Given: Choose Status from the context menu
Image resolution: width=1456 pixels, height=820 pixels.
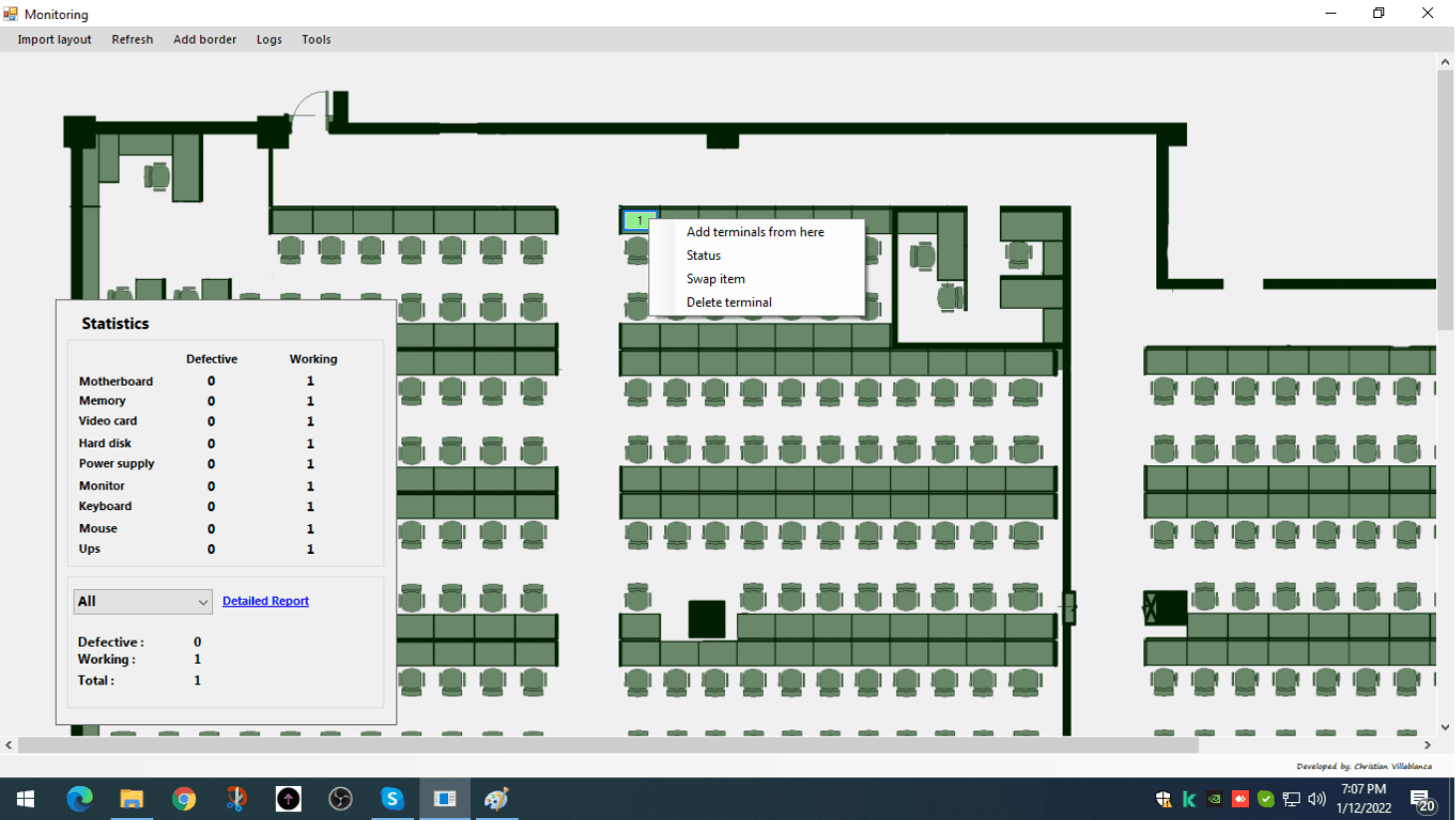Looking at the screenshot, I should tap(703, 255).
